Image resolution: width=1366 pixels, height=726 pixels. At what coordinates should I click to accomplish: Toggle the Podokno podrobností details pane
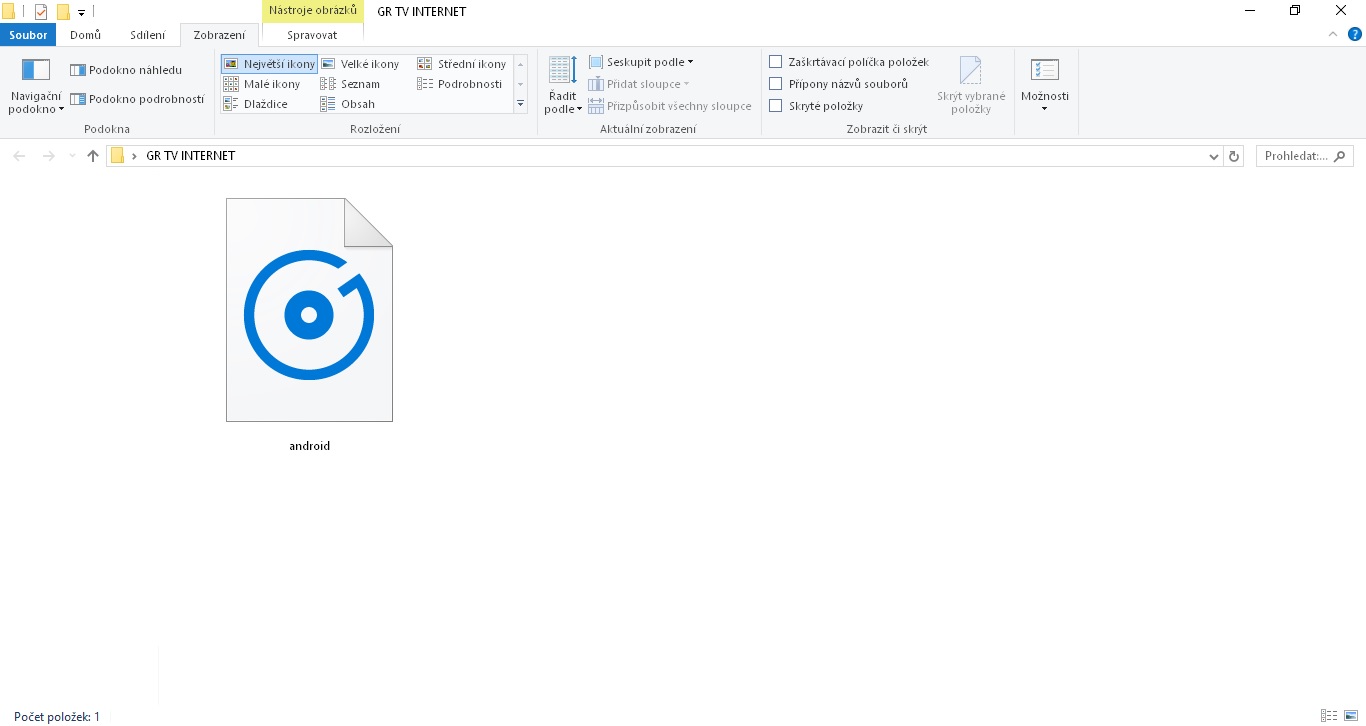[137, 99]
